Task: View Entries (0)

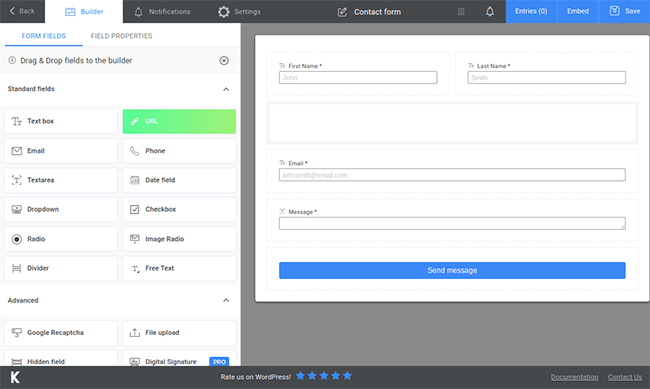Action: tap(531, 11)
